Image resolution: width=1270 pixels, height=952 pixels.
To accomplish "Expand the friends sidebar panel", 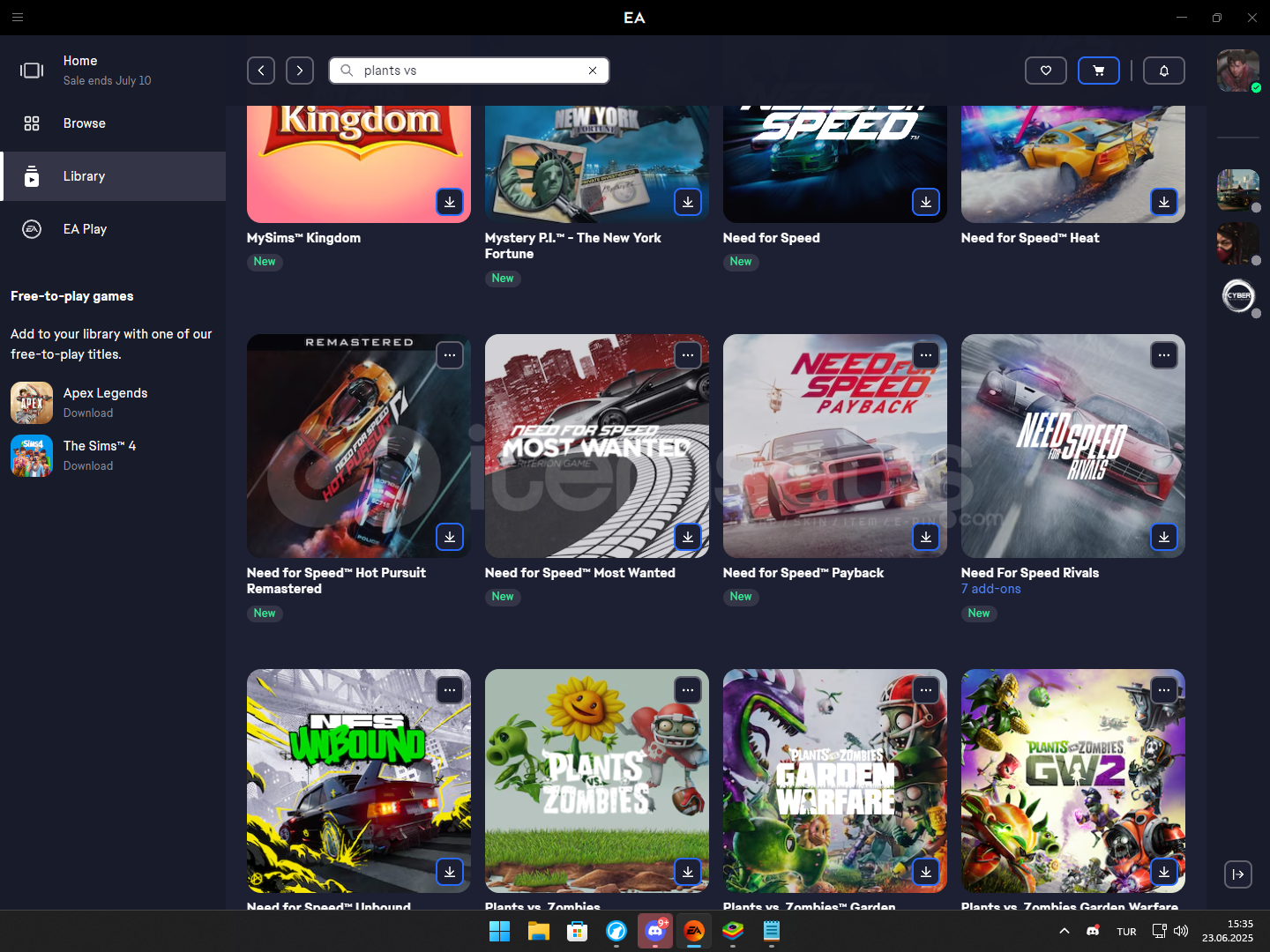I will click(1238, 874).
